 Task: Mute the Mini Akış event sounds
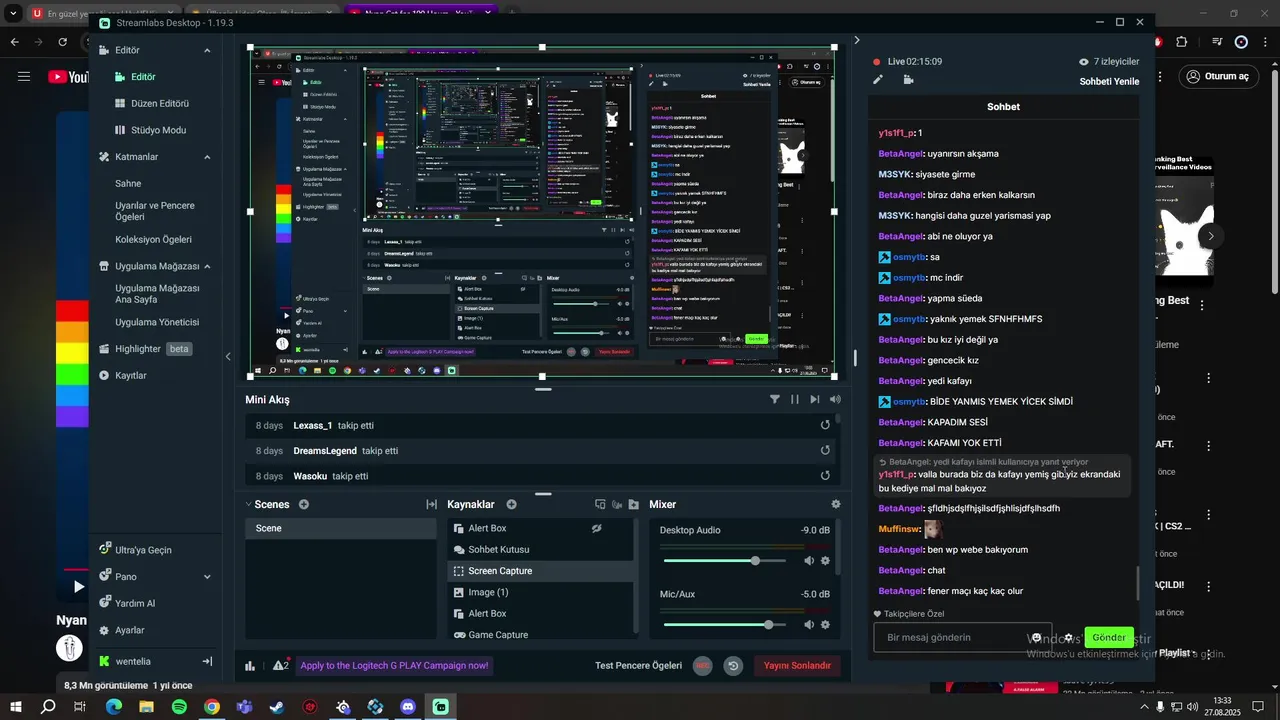click(835, 399)
